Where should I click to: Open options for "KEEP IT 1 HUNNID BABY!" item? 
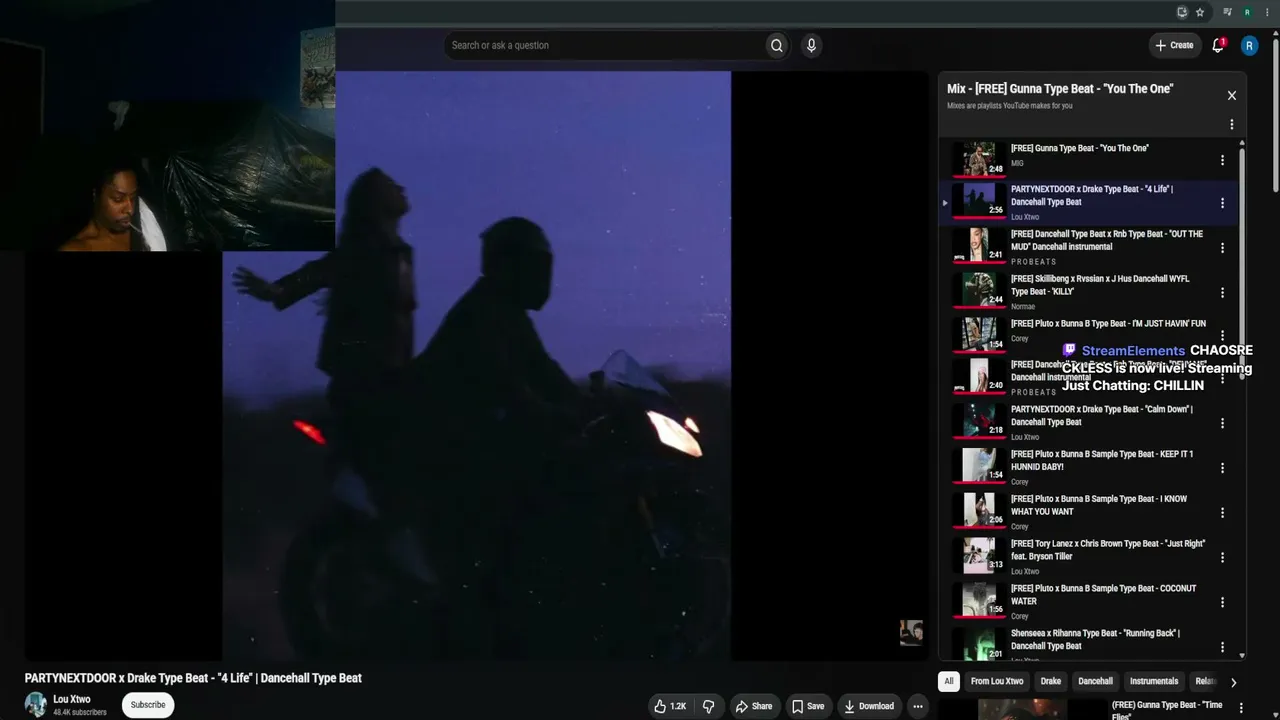click(x=1222, y=468)
